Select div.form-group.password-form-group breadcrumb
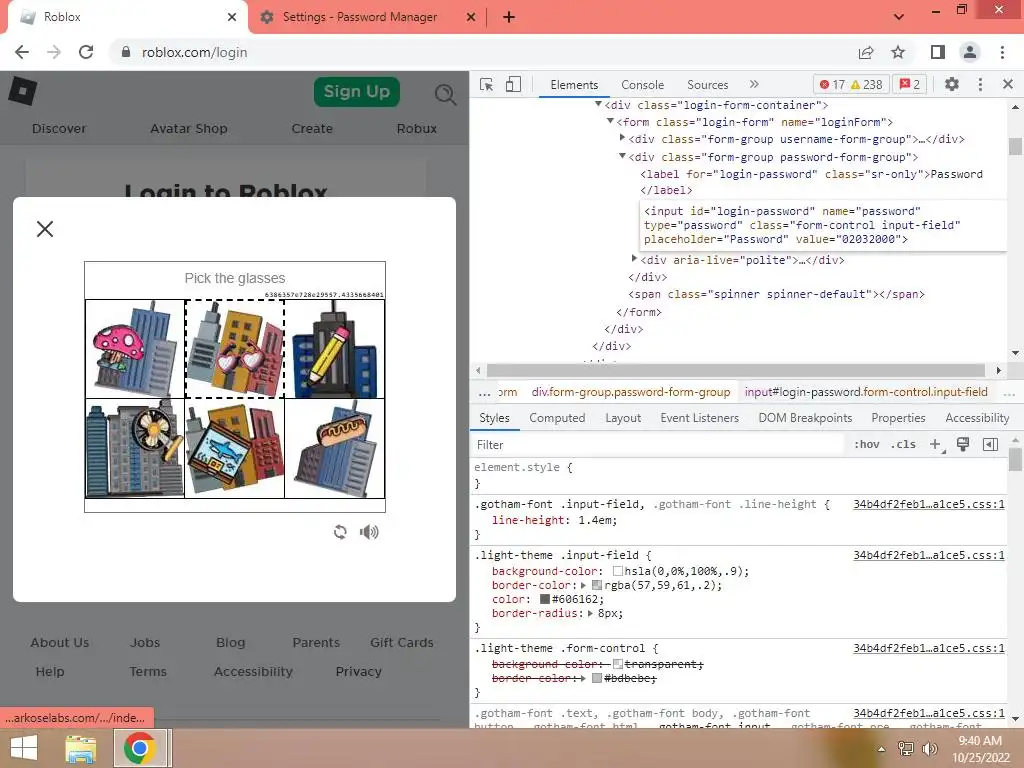This screenshot has width=1024, height=768. [x=631, y=392]
